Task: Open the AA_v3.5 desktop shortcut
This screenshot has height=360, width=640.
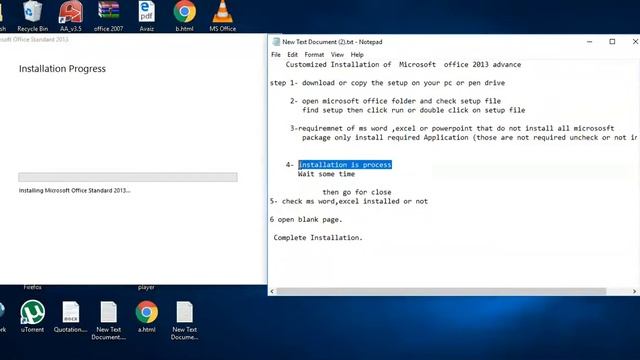Action: (71, 16)
